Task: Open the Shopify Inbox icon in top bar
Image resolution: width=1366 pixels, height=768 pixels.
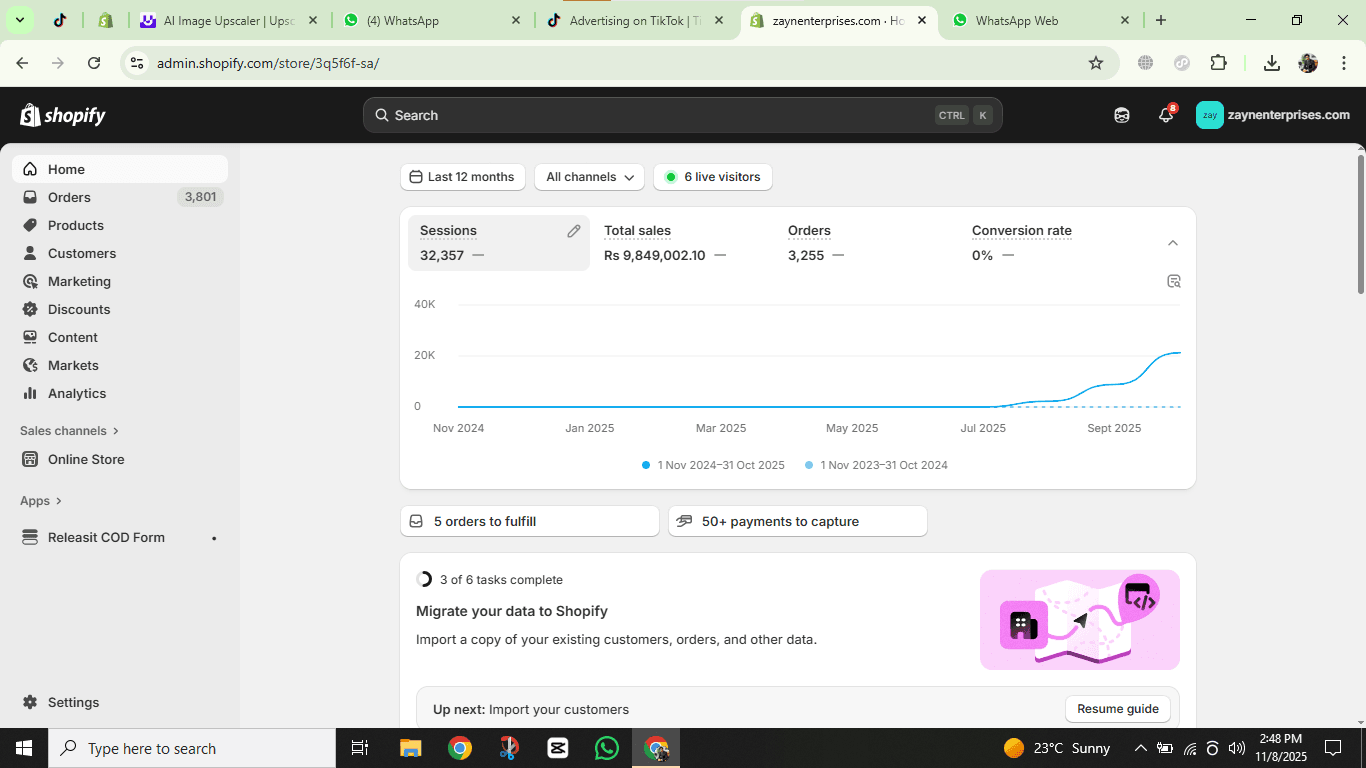Action: pos(1121,114)
